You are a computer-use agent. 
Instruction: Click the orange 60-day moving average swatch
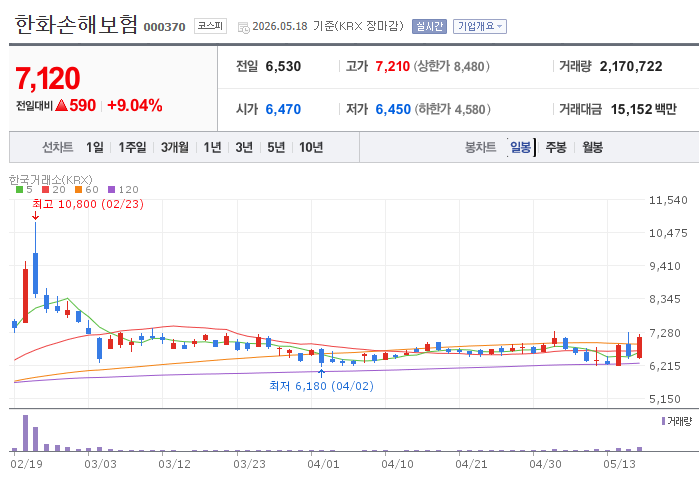click(78, 190)
